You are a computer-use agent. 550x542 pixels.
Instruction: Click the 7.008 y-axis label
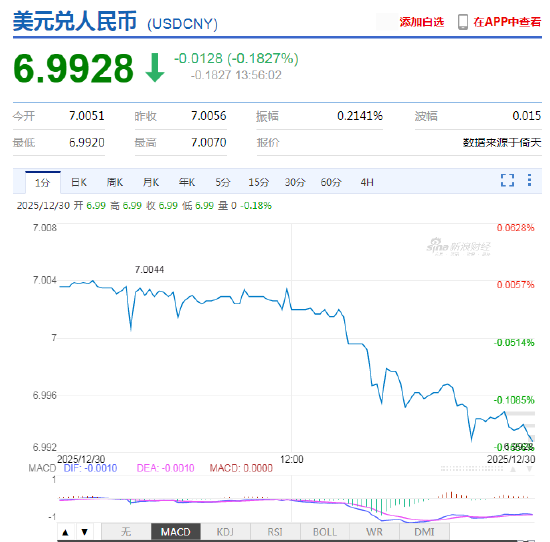tap(45, 228)
